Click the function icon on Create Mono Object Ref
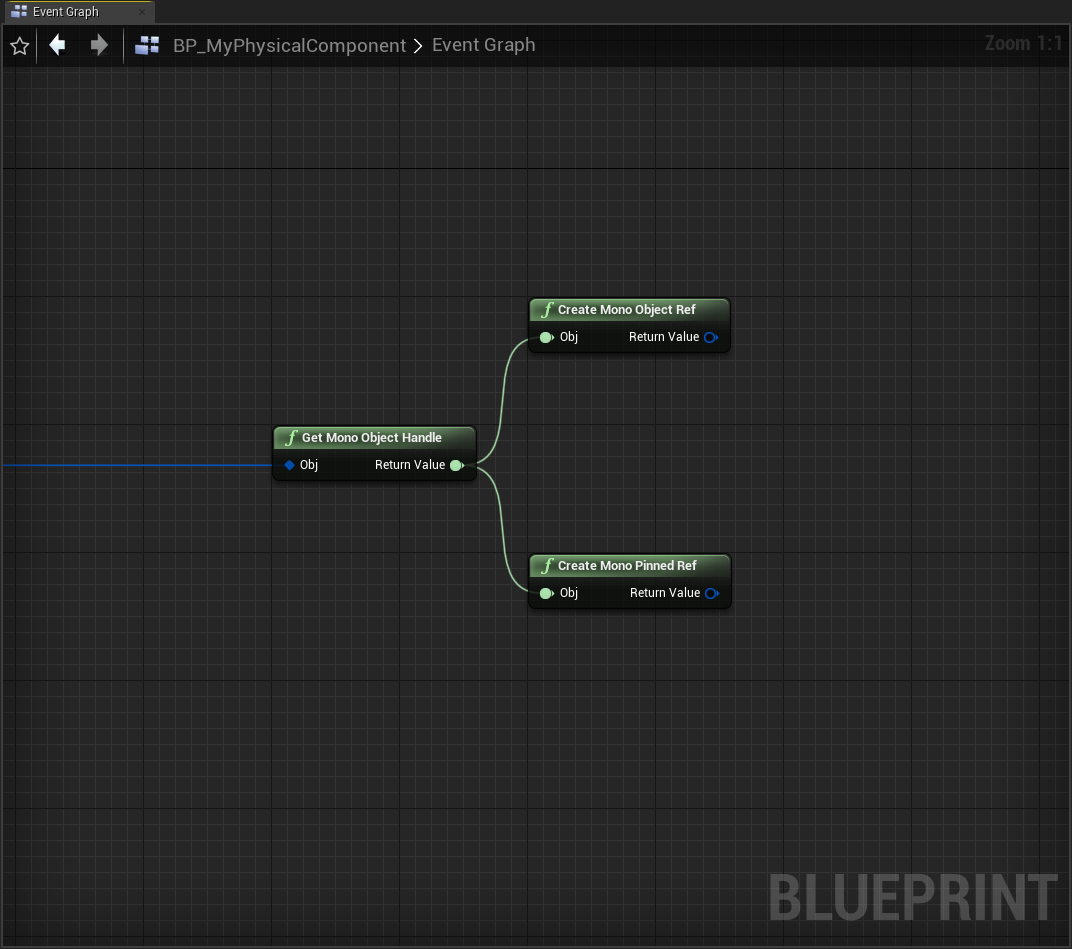 pyautogui.click(x=547, y=310)
